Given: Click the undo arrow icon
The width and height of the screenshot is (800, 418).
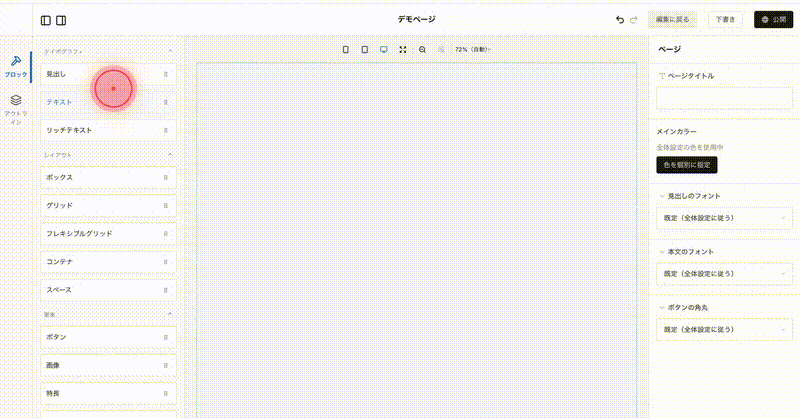Looking at the screenshot, I should pos(620,20).
